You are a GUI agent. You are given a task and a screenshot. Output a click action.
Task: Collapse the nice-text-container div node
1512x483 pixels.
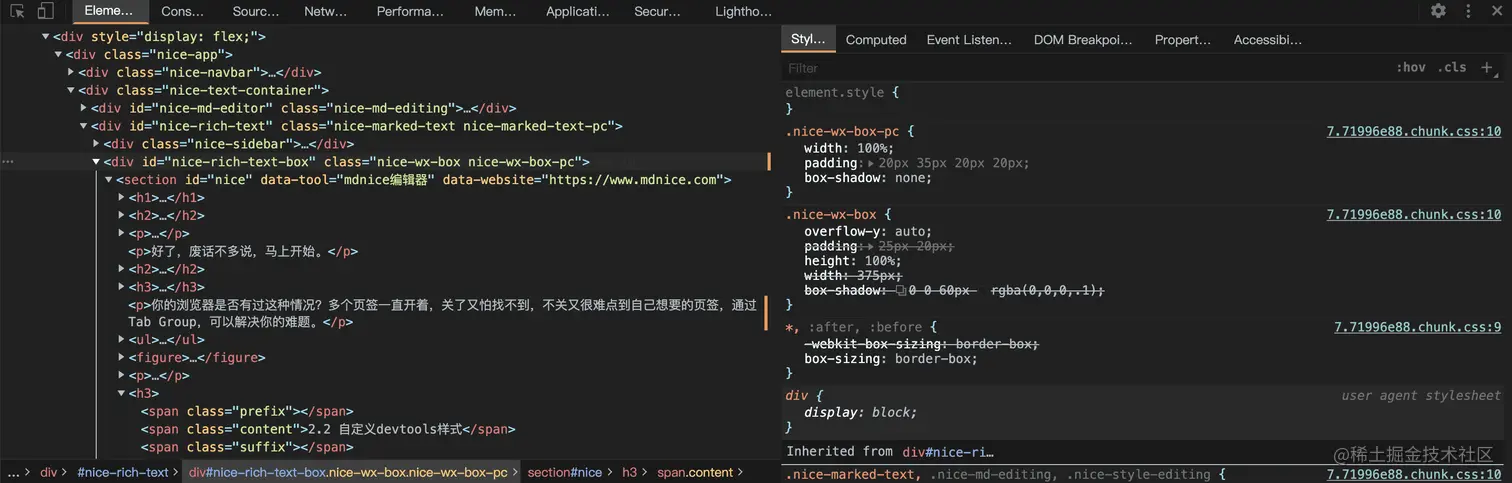[x=70, y=90]
